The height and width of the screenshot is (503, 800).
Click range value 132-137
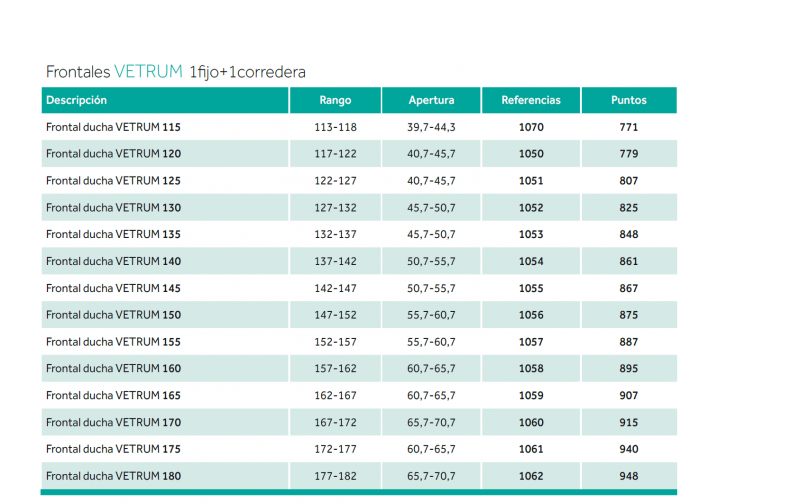pyautogui.click(x=335, y=234)
